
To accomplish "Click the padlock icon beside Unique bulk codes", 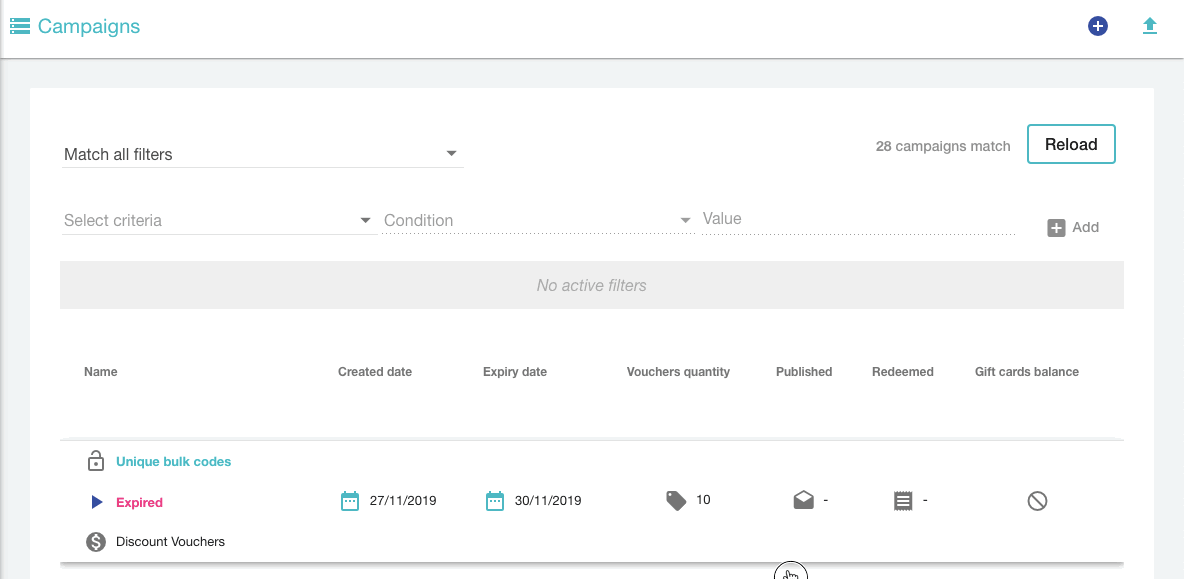I will tap(96, 462).
